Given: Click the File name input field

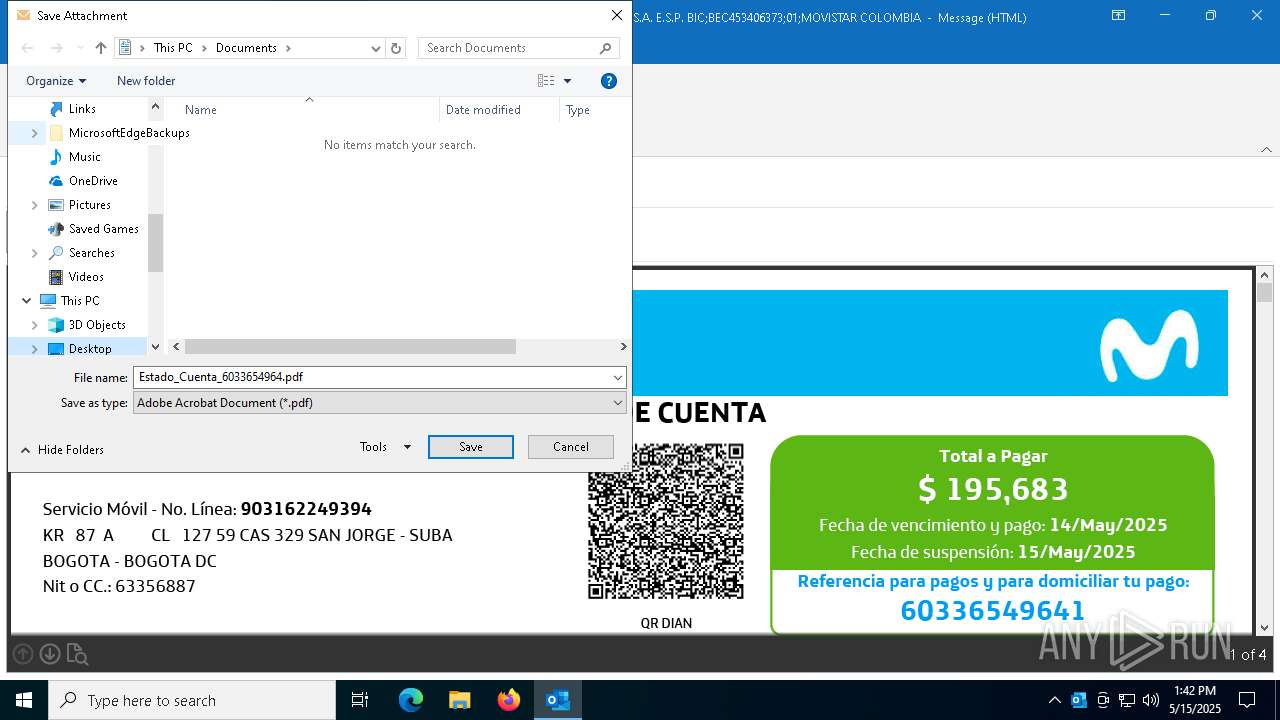Looking at the screenshot, I should [x=371, y=377].
